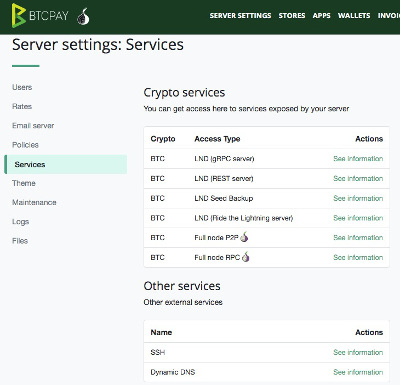Screen dimensions: 400x385
Task: Click the Tor onion beside Full node P2P
Action: coord(244,237)
